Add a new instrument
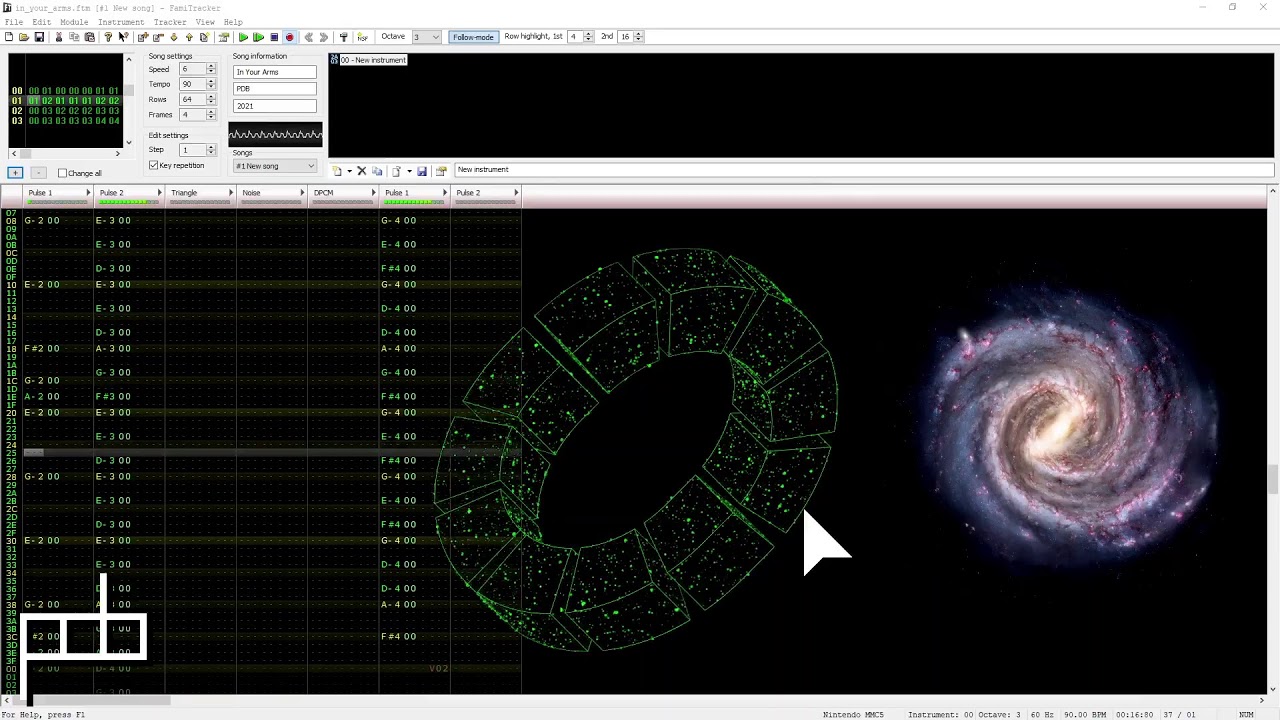Image resolution: width=1280 pixels, height=720 pixels. pos(337,171)
